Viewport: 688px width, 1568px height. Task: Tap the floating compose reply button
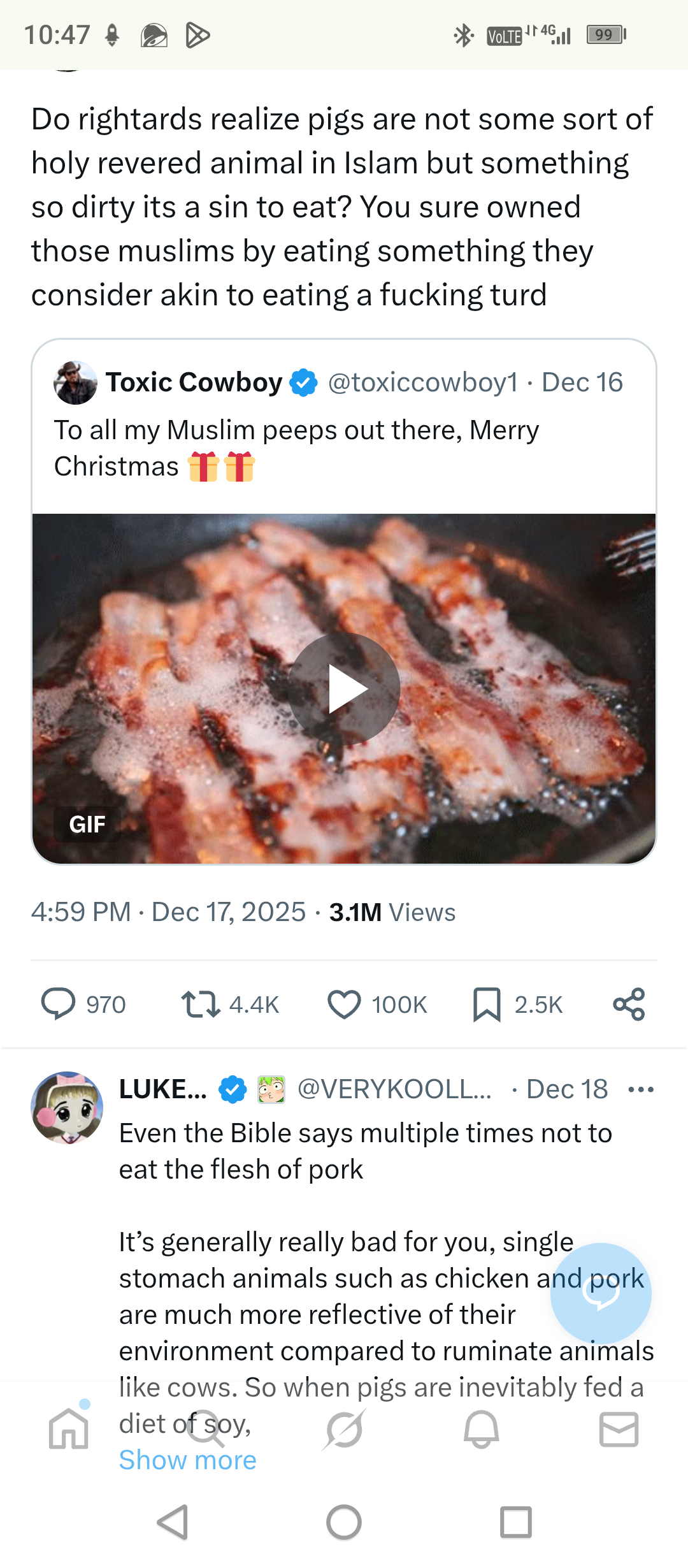[601, 1293]
